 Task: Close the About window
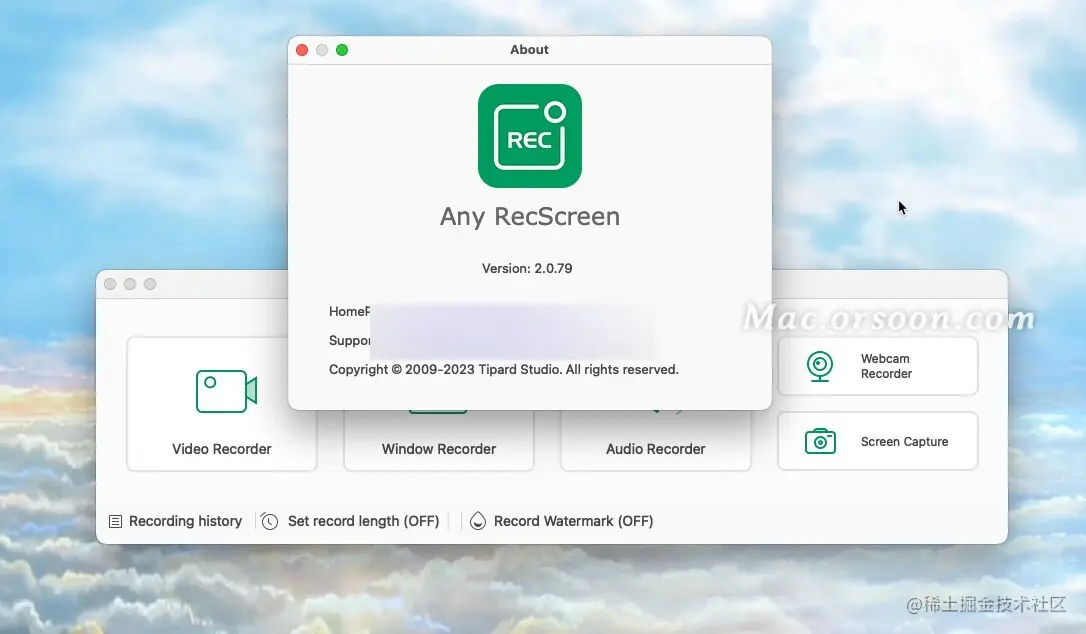(x=302, y=50)
